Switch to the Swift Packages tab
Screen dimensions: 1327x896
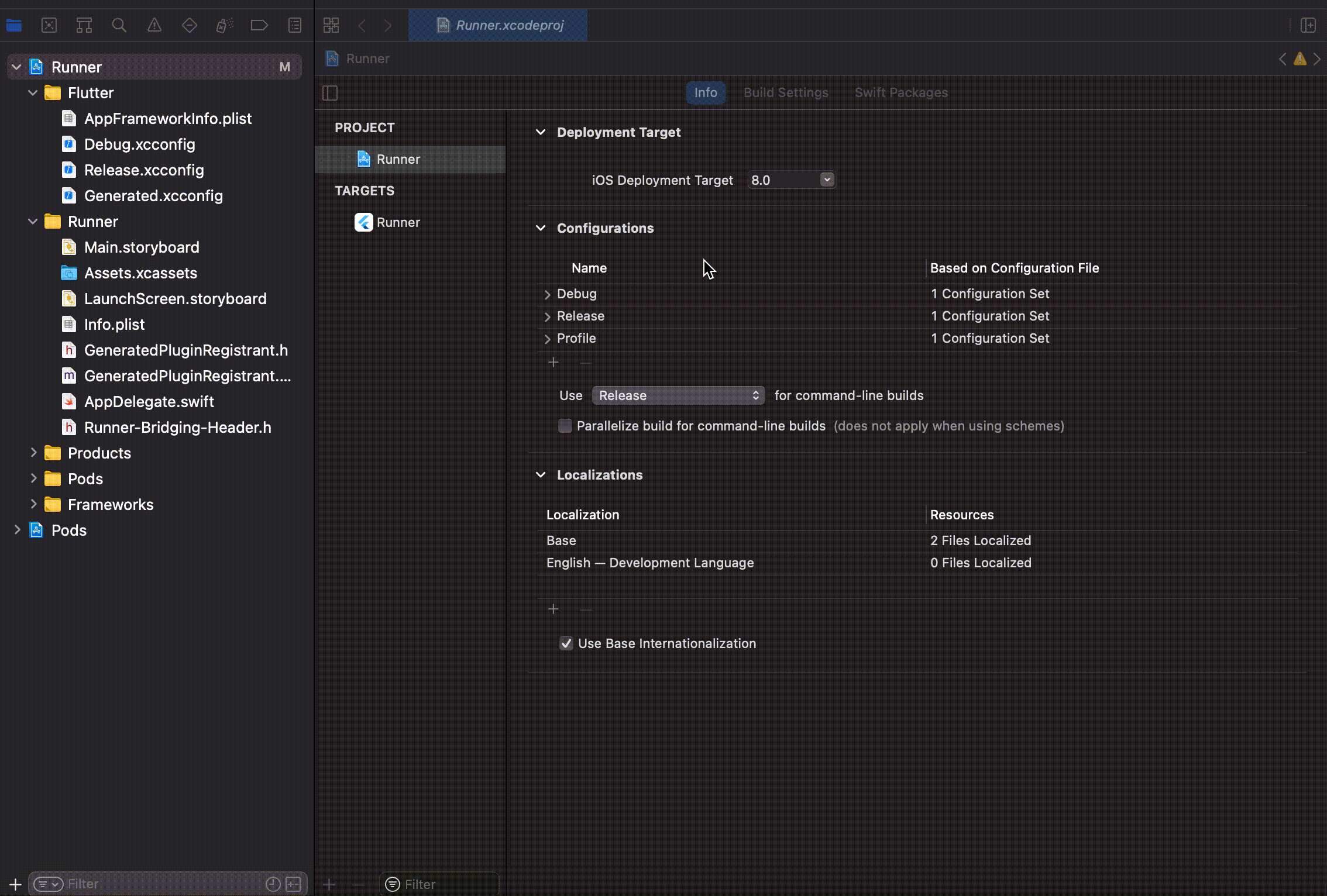click(900, 93)
